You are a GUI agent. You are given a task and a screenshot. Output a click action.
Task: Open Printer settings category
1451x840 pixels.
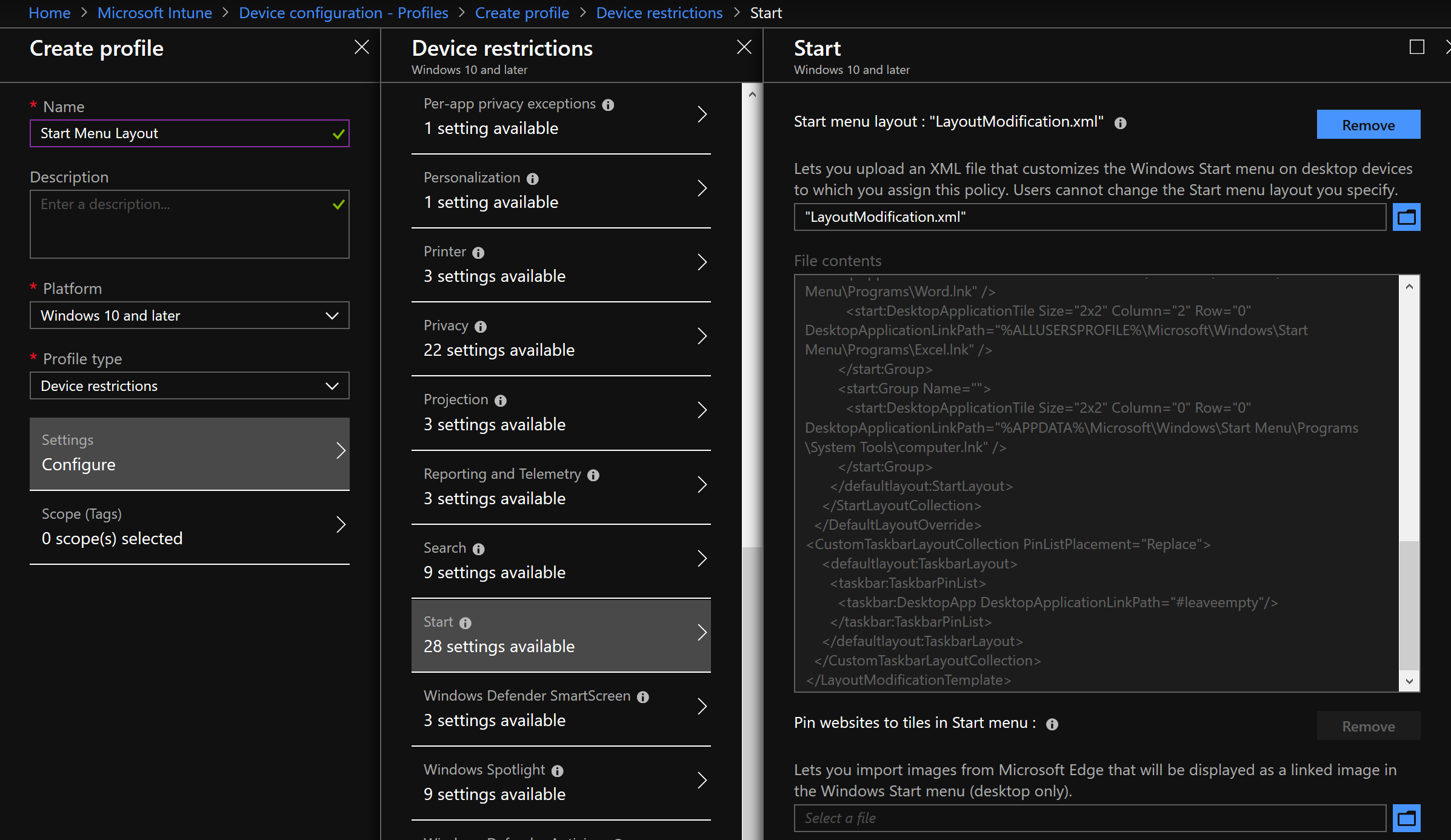pyautogui.click(x=561, y=265)
